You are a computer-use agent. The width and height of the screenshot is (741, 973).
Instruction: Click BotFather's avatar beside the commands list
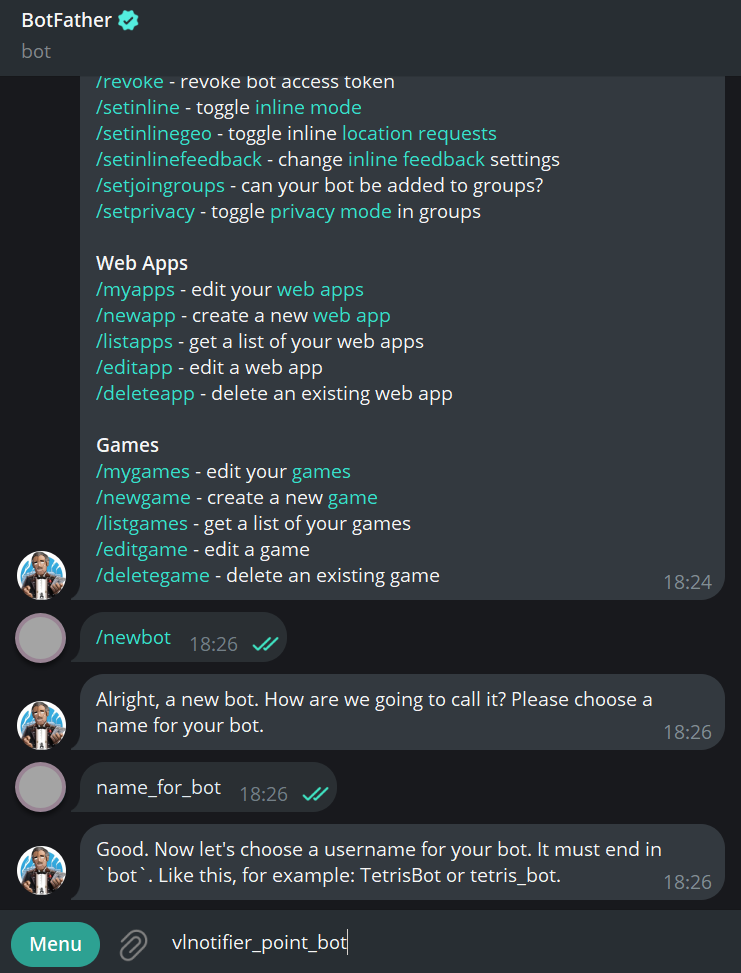point(41,575)
